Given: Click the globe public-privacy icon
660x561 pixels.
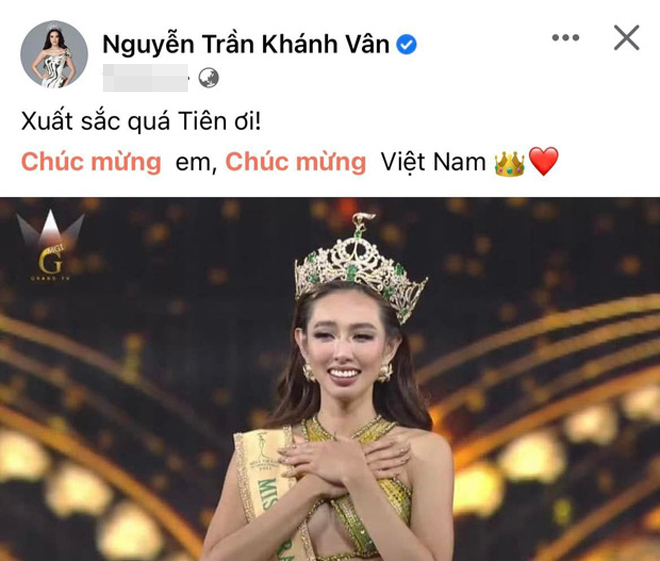Looking at the screenshot, I should [x=208, y=78].
